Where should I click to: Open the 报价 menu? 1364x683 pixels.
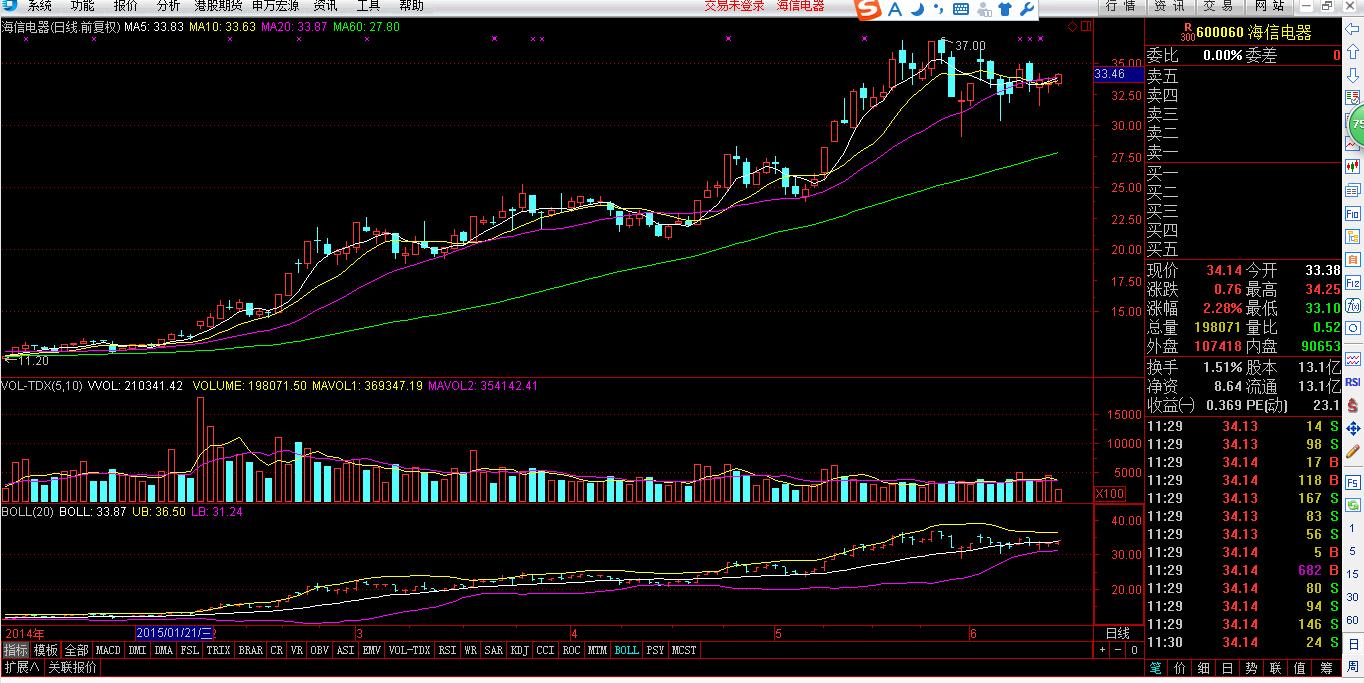126,6
